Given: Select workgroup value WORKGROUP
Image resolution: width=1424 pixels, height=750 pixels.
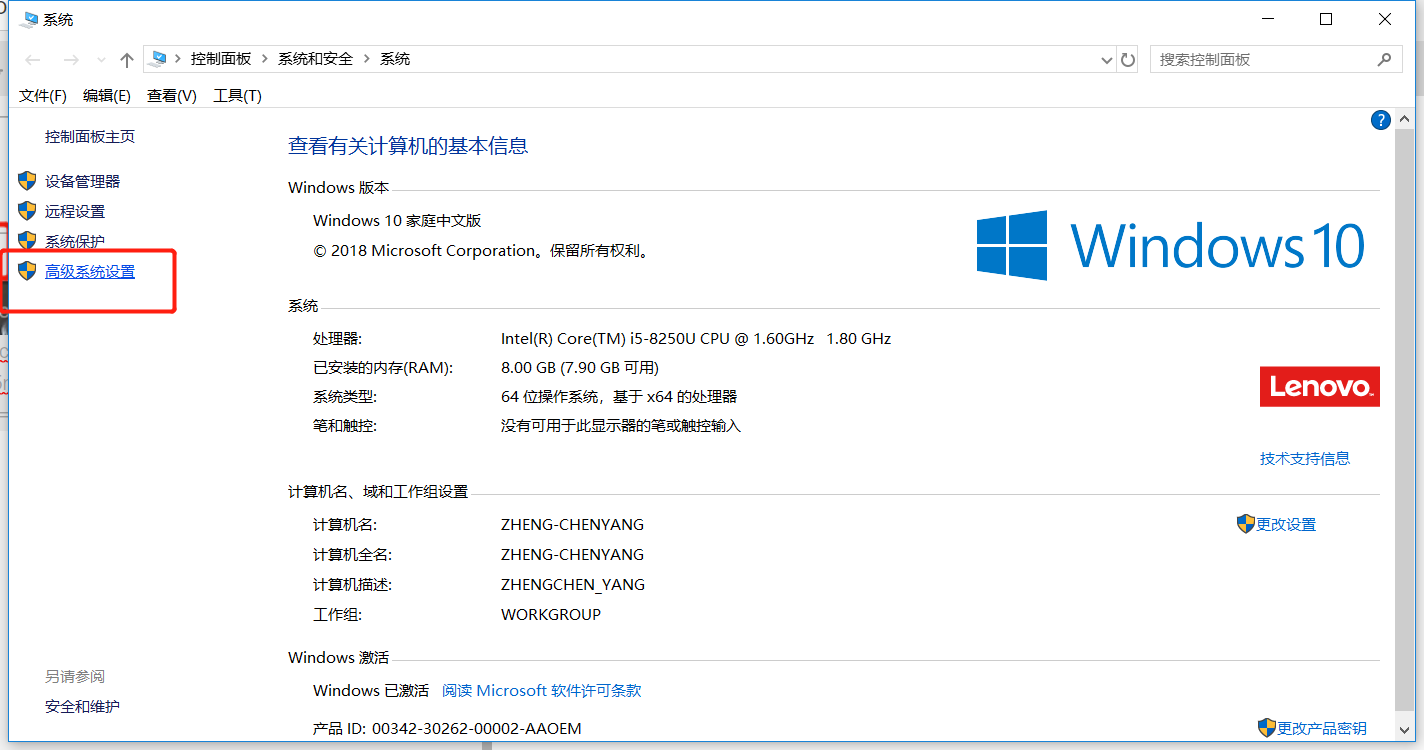Looking at the screenshot, I should click(551, 615).
